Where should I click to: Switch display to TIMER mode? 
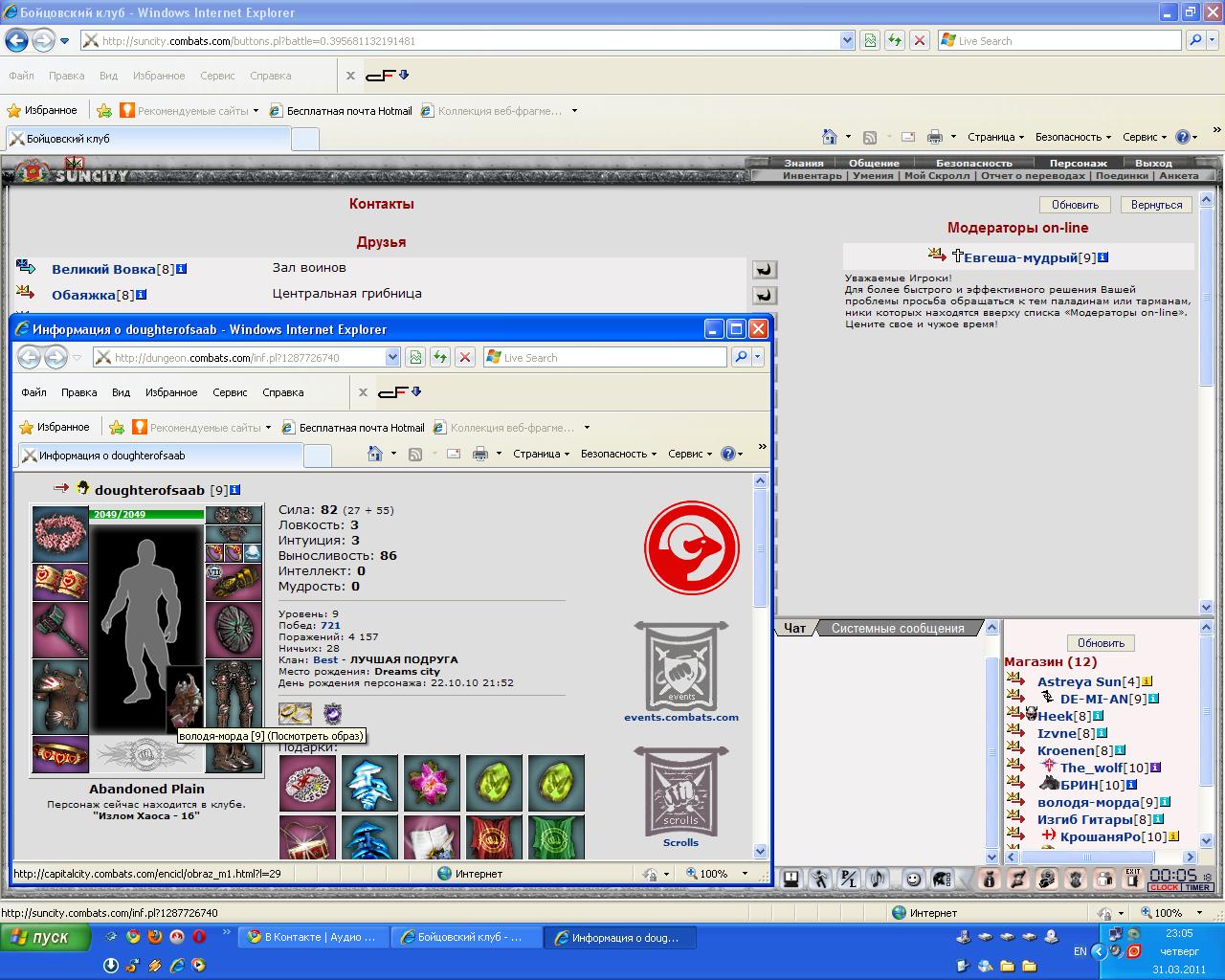point(1197,887)
